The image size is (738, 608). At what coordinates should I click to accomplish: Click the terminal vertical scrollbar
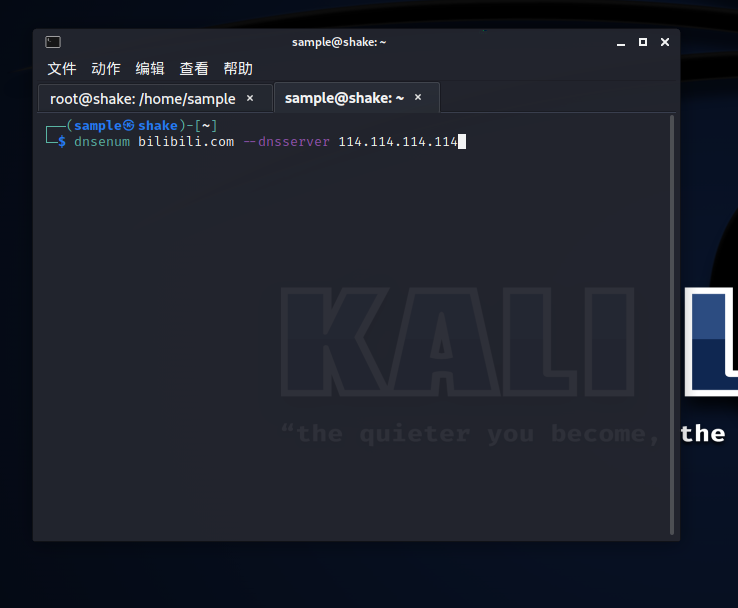[672, 325]
